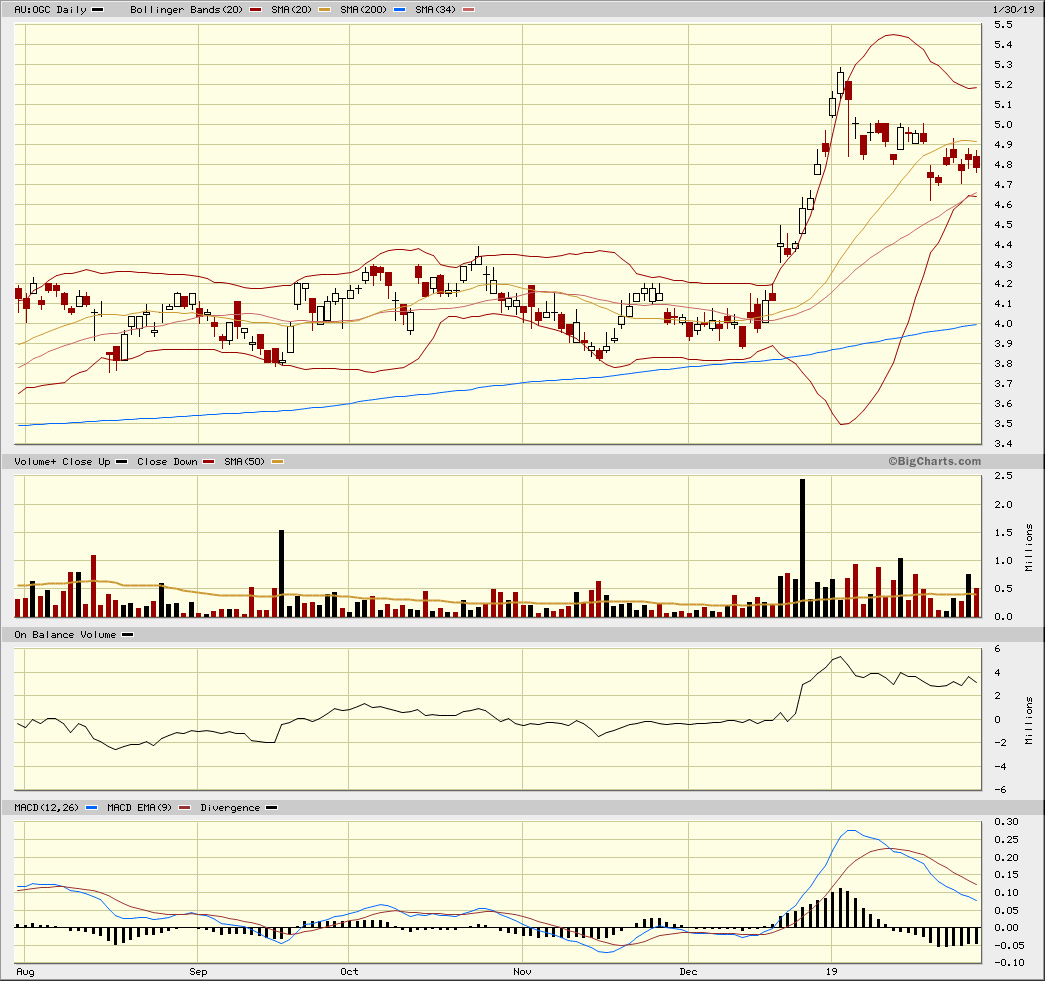Viewport: 1045px width, 981px height.
Task: Click the 6 On Balance Volume axis value
Action: click(997, 649)
